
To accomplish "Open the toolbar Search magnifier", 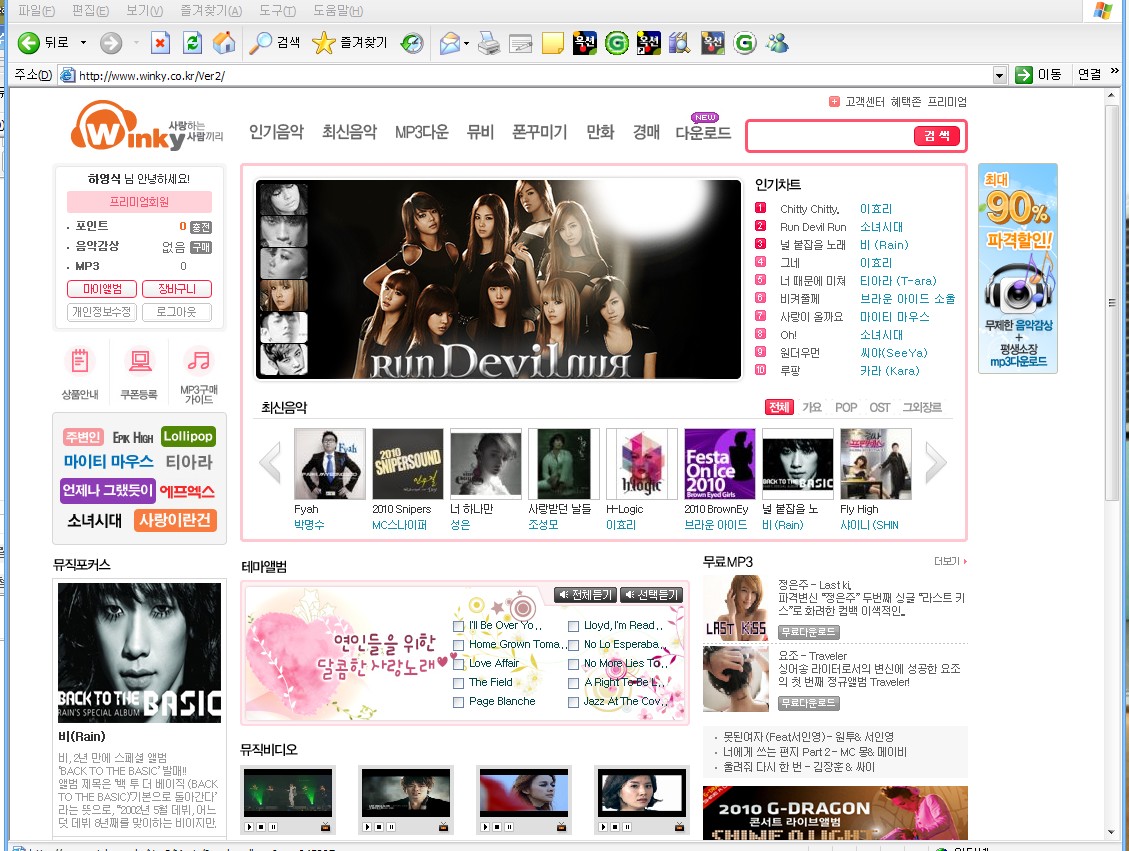I will [x=260, y=43].
